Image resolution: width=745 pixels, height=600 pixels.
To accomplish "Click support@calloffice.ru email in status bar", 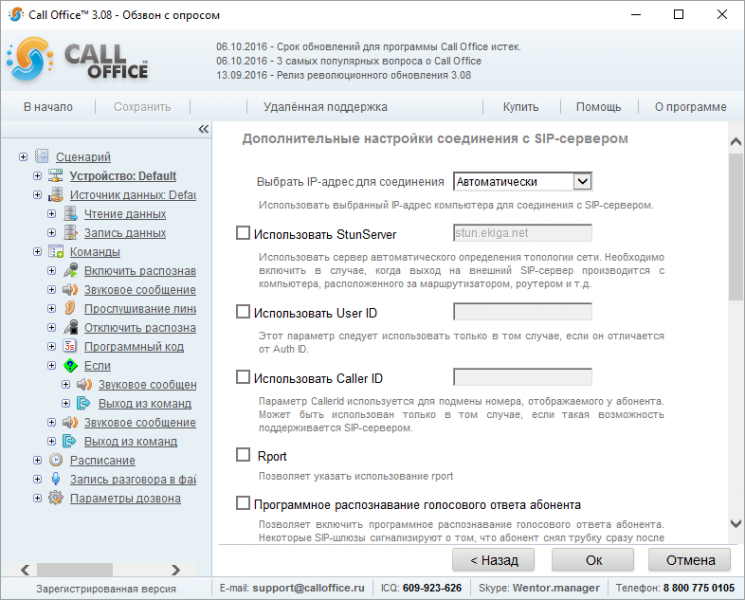I will (308, 588).
